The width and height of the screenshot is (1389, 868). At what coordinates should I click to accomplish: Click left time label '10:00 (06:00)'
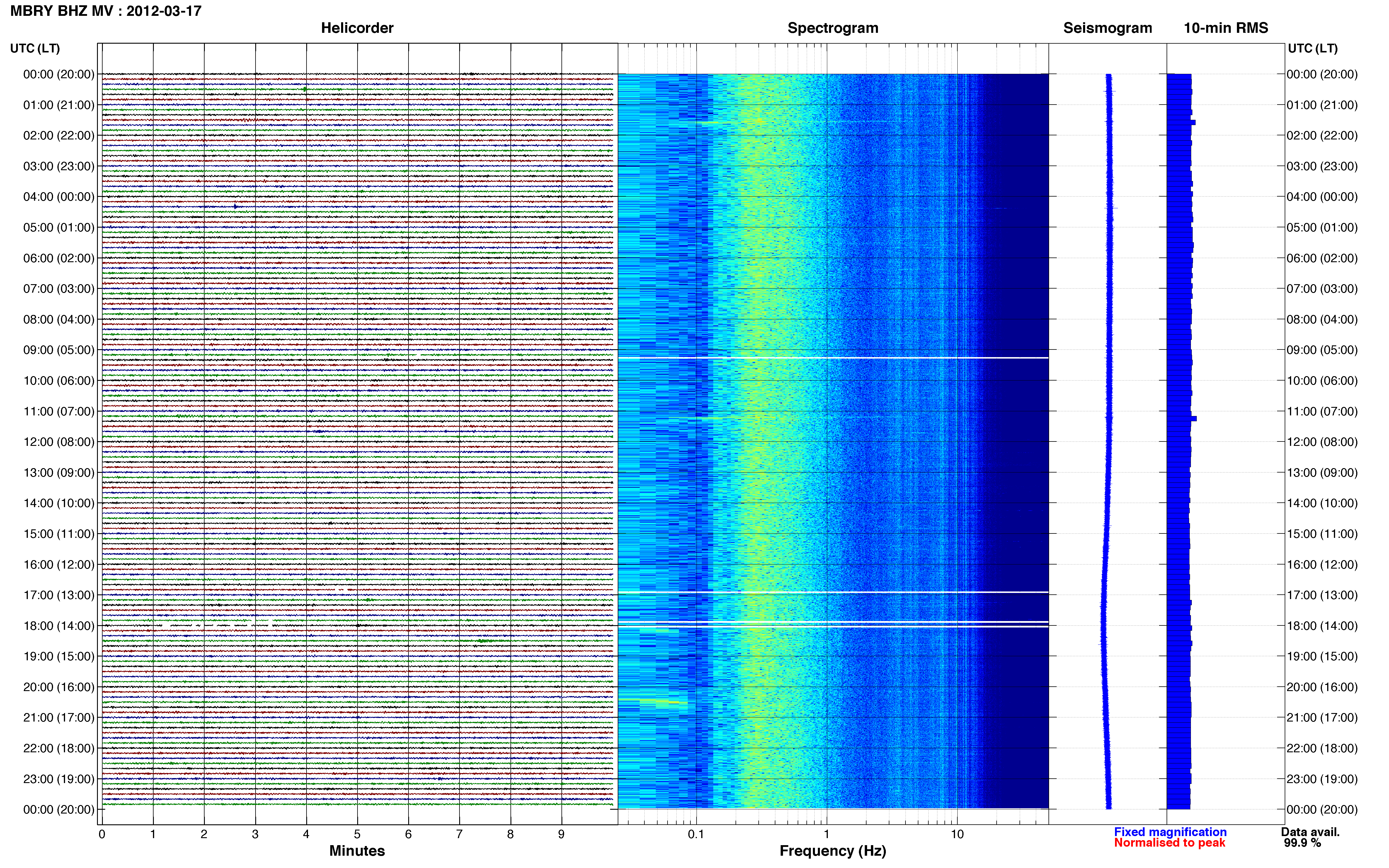click(x=59, y=381)
